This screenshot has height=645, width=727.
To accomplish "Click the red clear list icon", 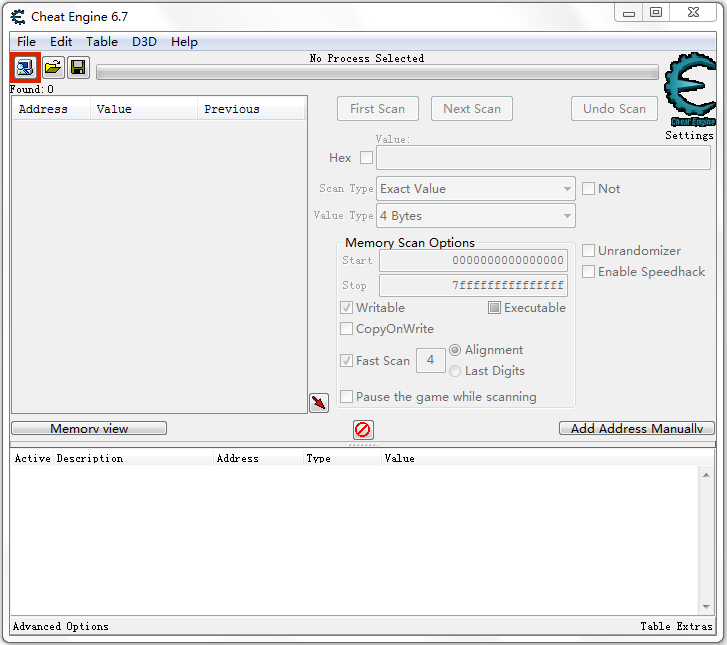I will point(363,429).
